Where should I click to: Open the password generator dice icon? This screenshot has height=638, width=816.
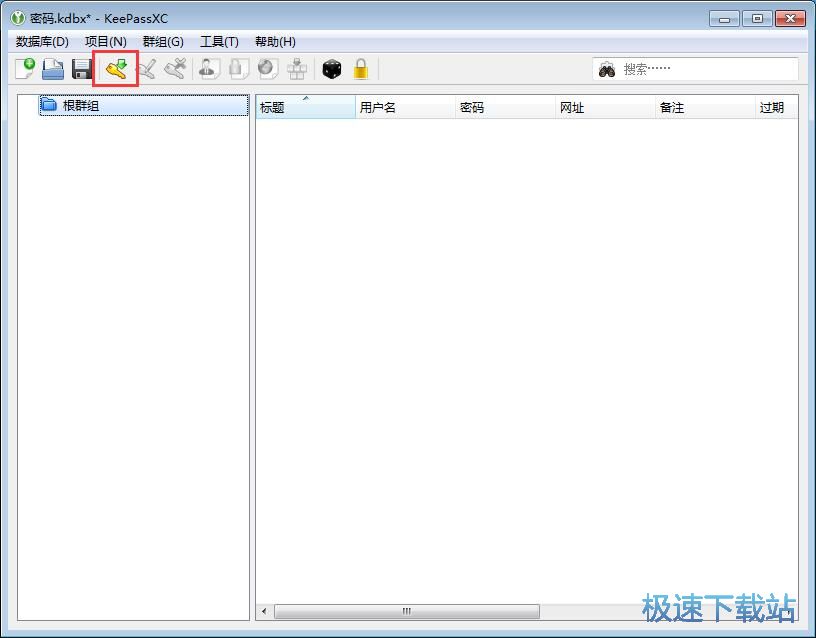[x=332, y=69]
